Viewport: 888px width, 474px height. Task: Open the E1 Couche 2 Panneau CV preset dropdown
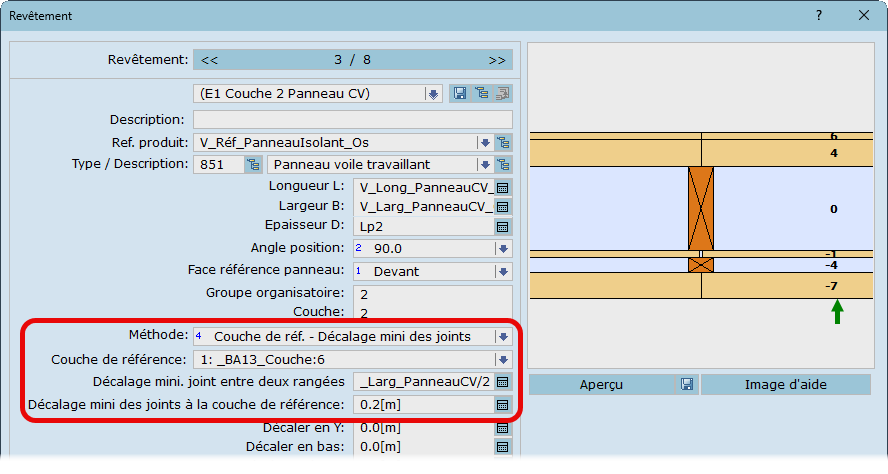433,94
